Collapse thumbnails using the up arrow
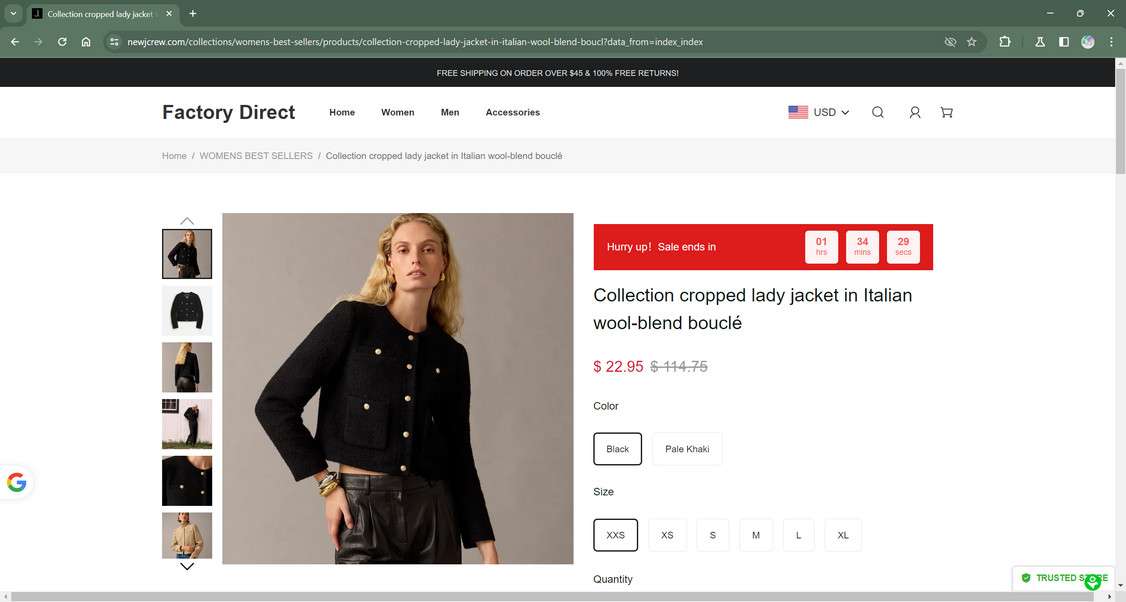 tap(187, 221)
